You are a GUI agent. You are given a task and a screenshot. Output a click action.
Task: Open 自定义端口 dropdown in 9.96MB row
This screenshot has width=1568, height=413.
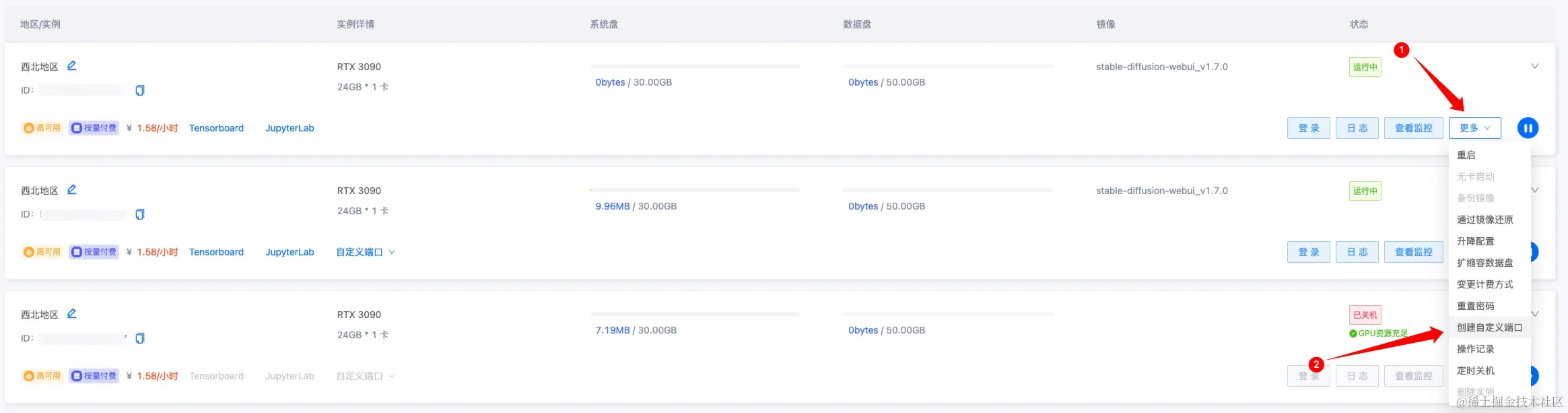click(x=366, y=252)
